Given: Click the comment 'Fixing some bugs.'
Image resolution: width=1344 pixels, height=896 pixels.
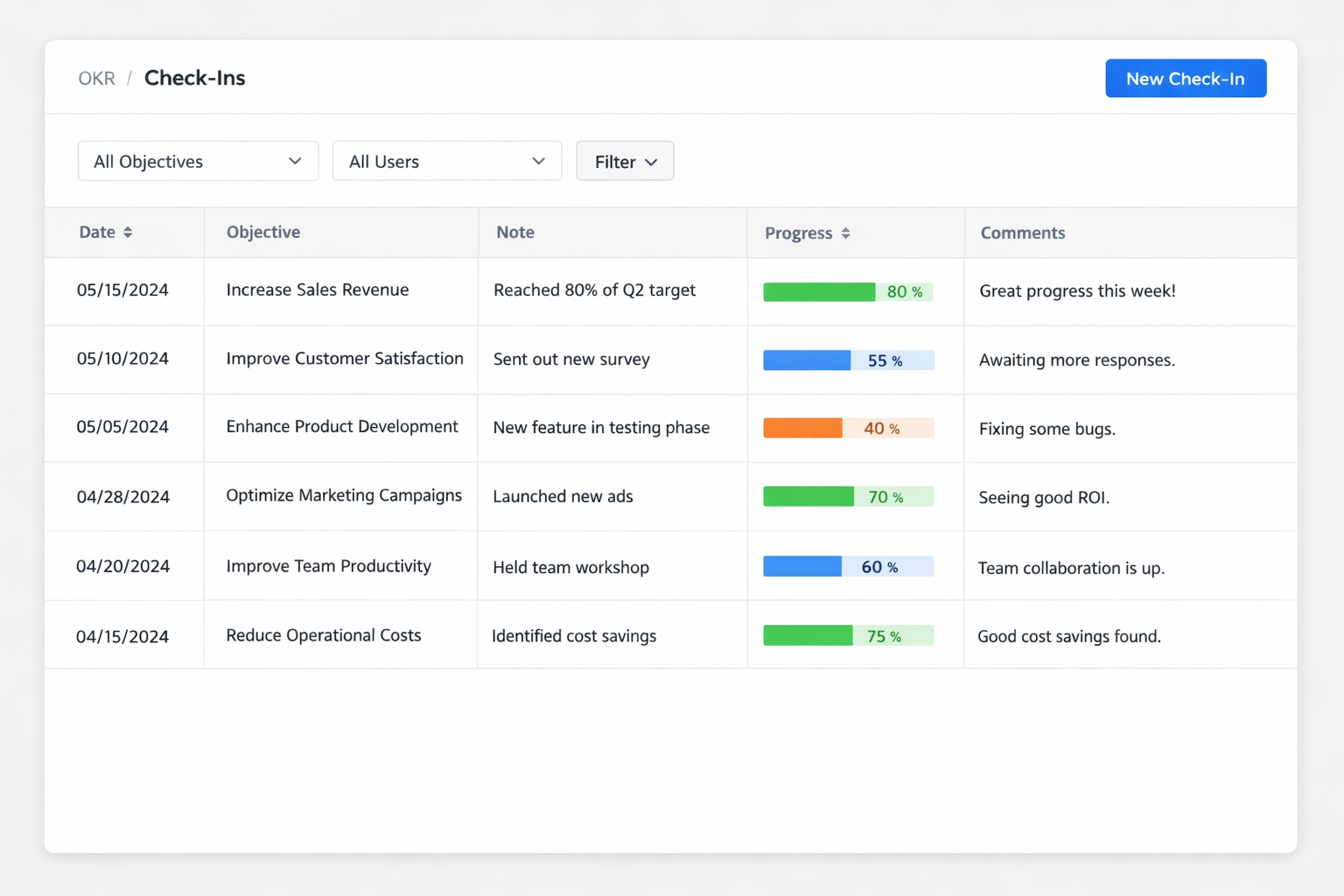Looking at the screenshot, I should [x=1046, y=429].
